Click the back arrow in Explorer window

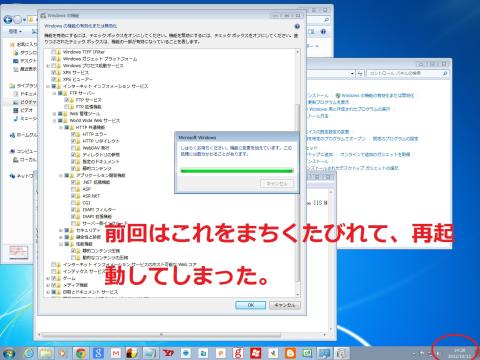click(x=8, y=20)
